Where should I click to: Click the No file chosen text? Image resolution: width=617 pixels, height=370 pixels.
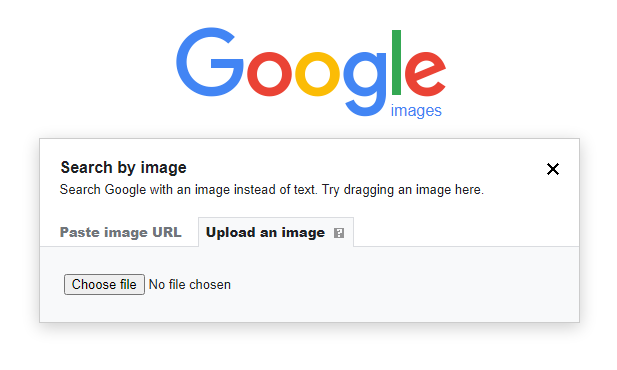[x=190, y=285]
